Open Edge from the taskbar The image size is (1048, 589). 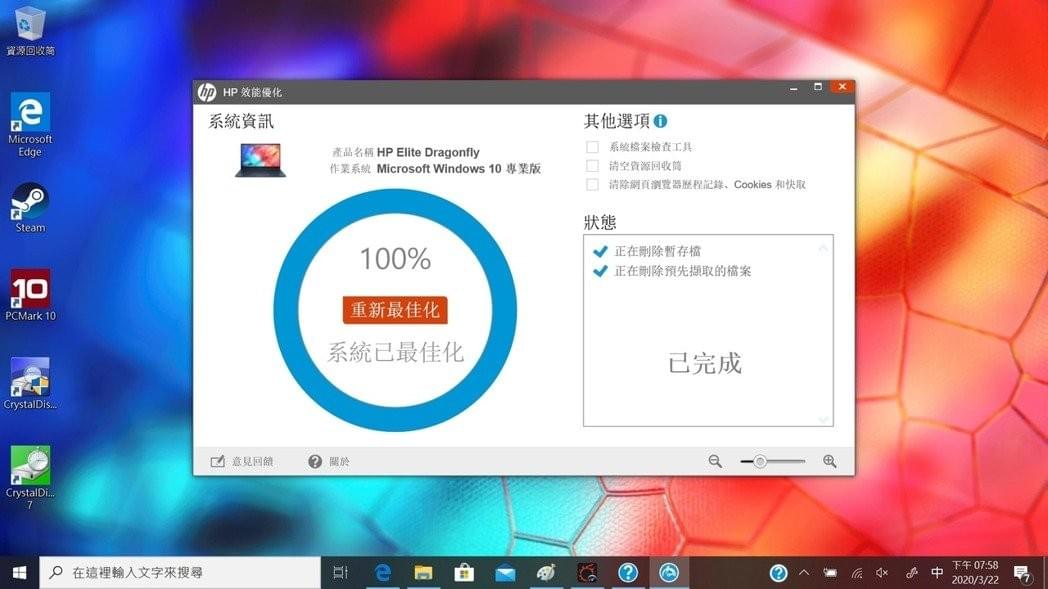click(x=382, y=573)
